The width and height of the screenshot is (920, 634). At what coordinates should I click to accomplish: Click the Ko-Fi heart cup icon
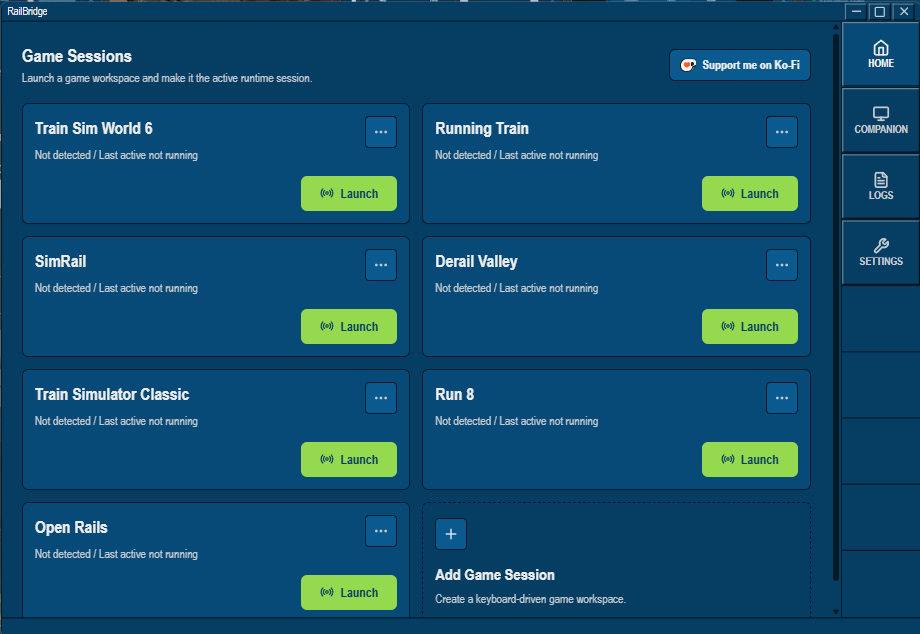pos(688,65)
